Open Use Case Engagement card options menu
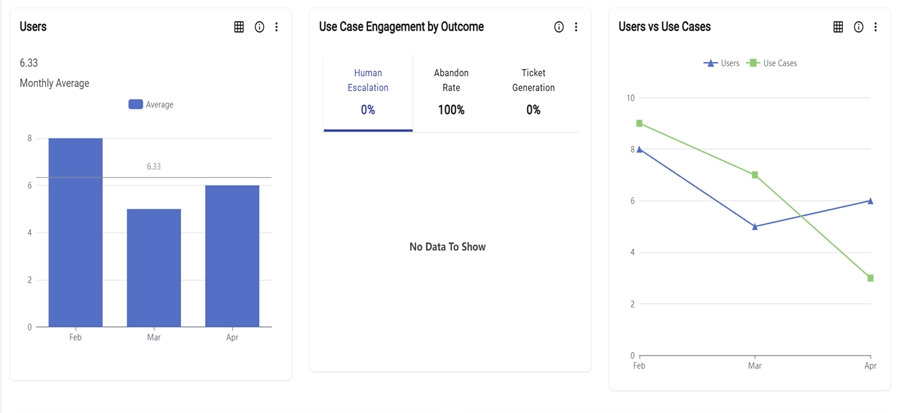900x413 pixels. [576, 27]
